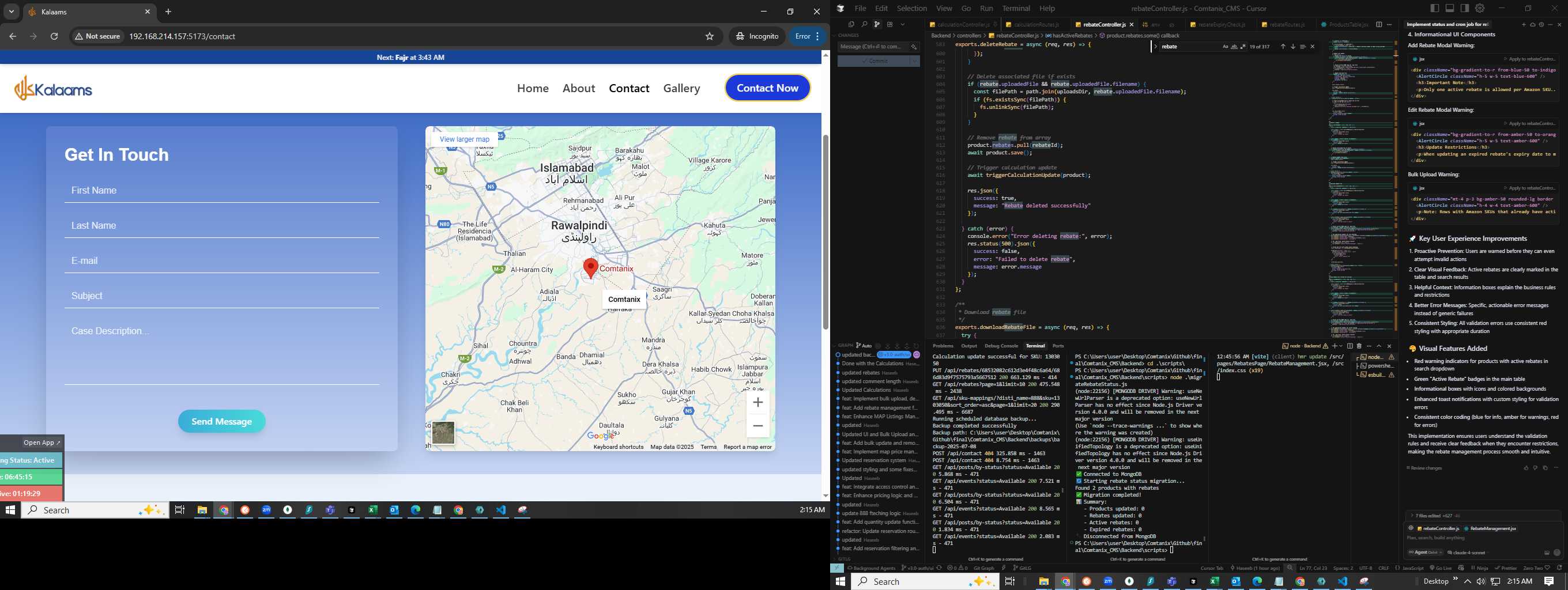Click Contact Now button on Kalaams page
This screenshot has width=1568, height=590.
pos(767,88)
